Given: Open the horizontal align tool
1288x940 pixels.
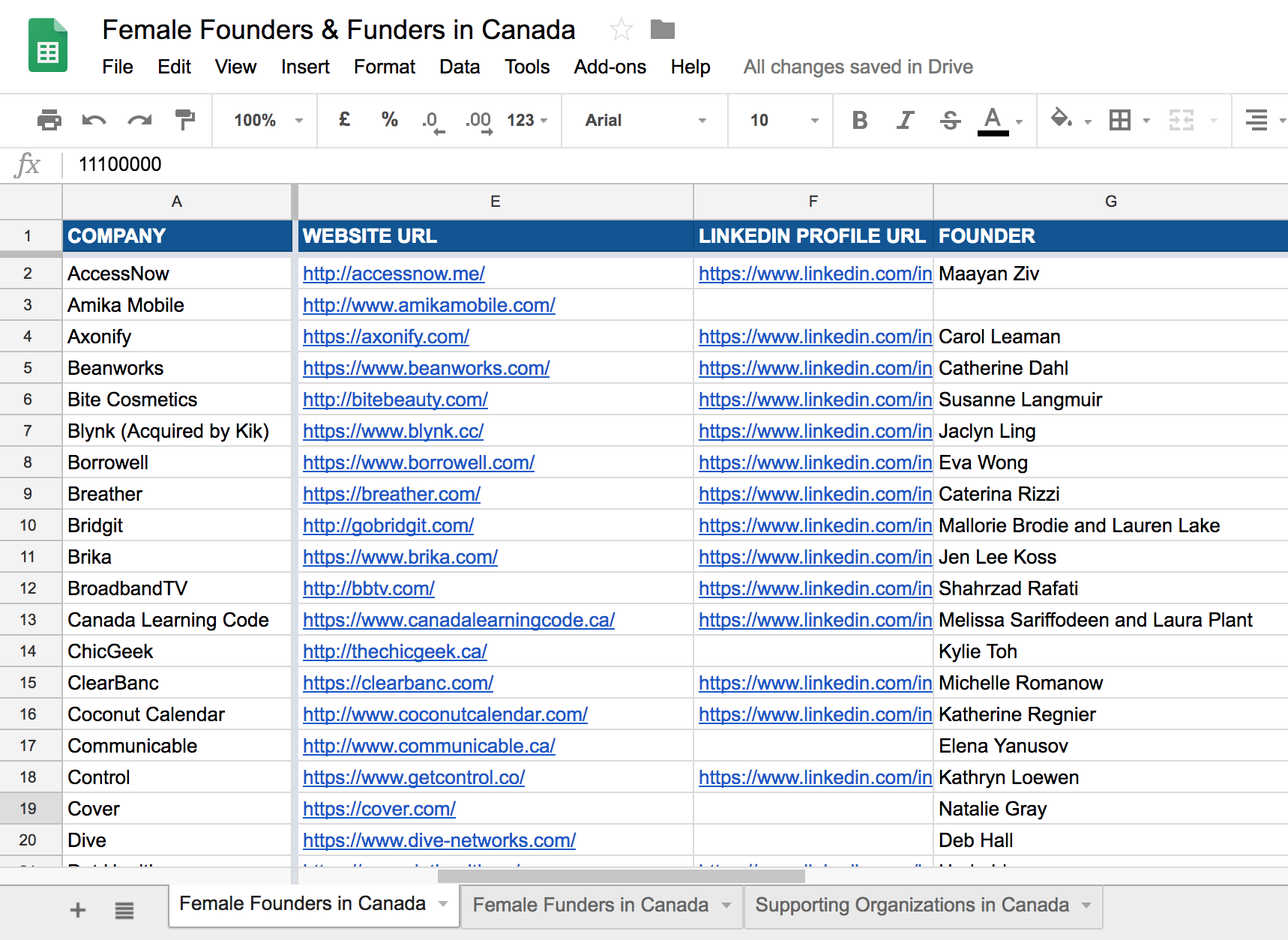Looking at the screenshot, I should tap(1257, 120).
